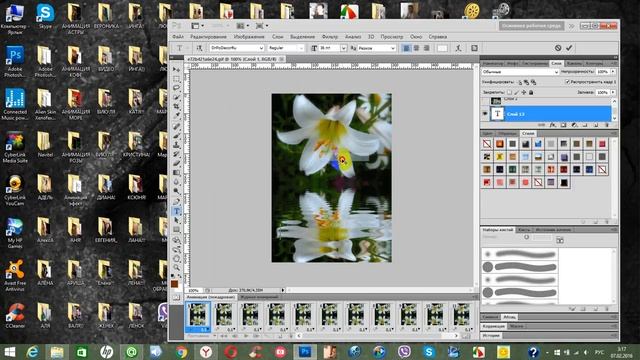This screenshot has width=640, height=360.
Task: Commit current text edits with the checkmark
Action: pyautogui.click(x=569, y=48)
